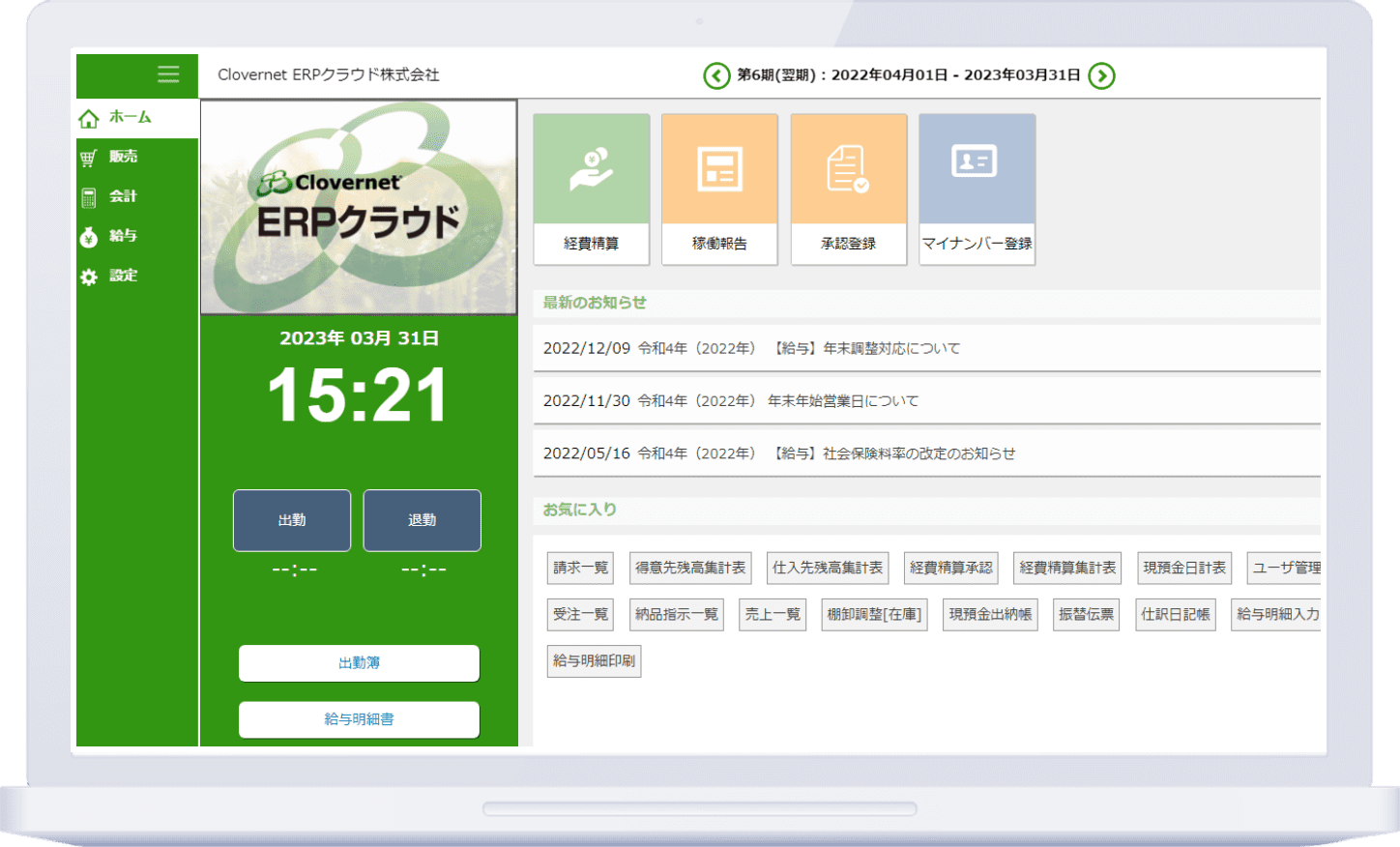This screenshot has width=1400, height=847.
Task: Open the 承認登録 approval tile
Action: pyautogui.click(x=848, y=190)
